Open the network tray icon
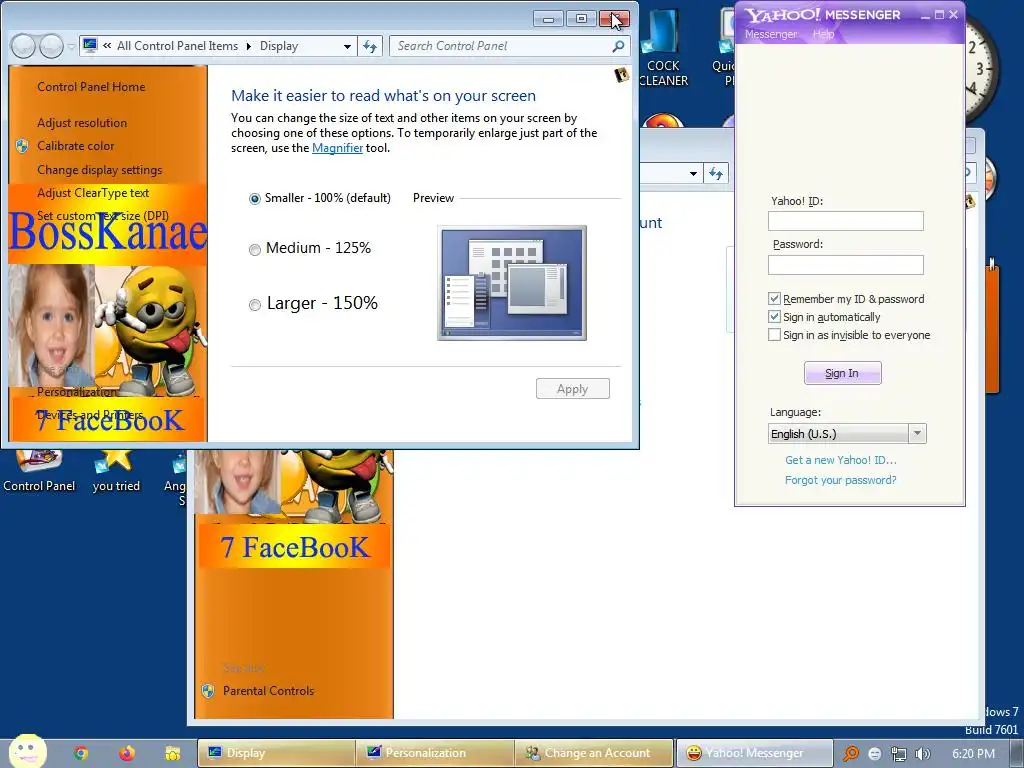This screenshot has width=1024, height=768. tap(899, 754)
